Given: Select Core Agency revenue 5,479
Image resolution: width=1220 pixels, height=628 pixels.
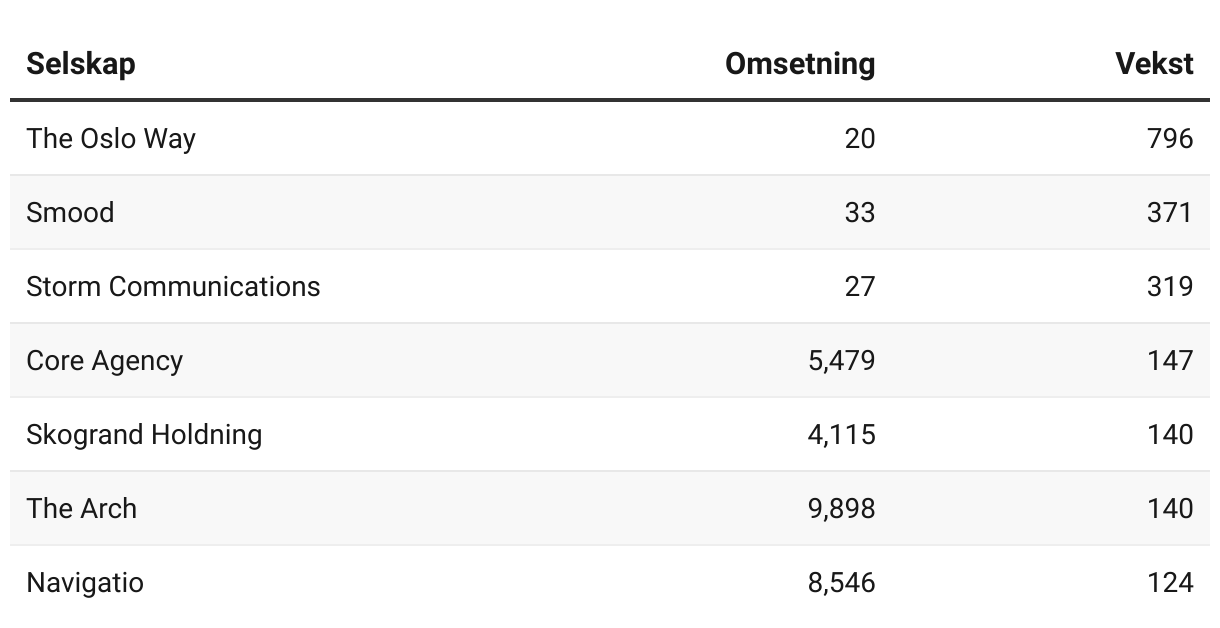Looking at the screenshot, I should coord(841,360).
